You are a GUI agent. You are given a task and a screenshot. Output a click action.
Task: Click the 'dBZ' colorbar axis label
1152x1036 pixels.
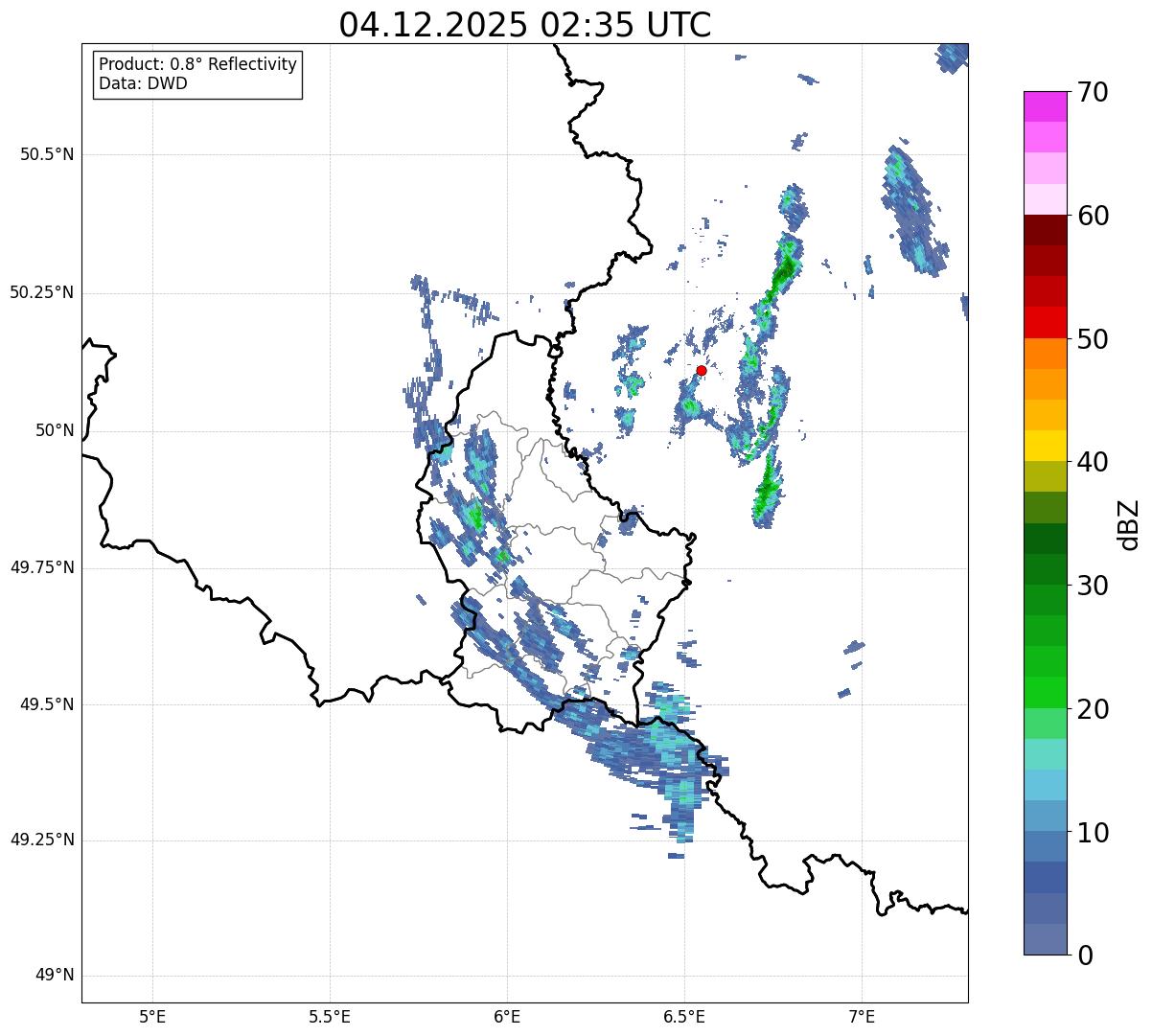tap(1129, 523)
